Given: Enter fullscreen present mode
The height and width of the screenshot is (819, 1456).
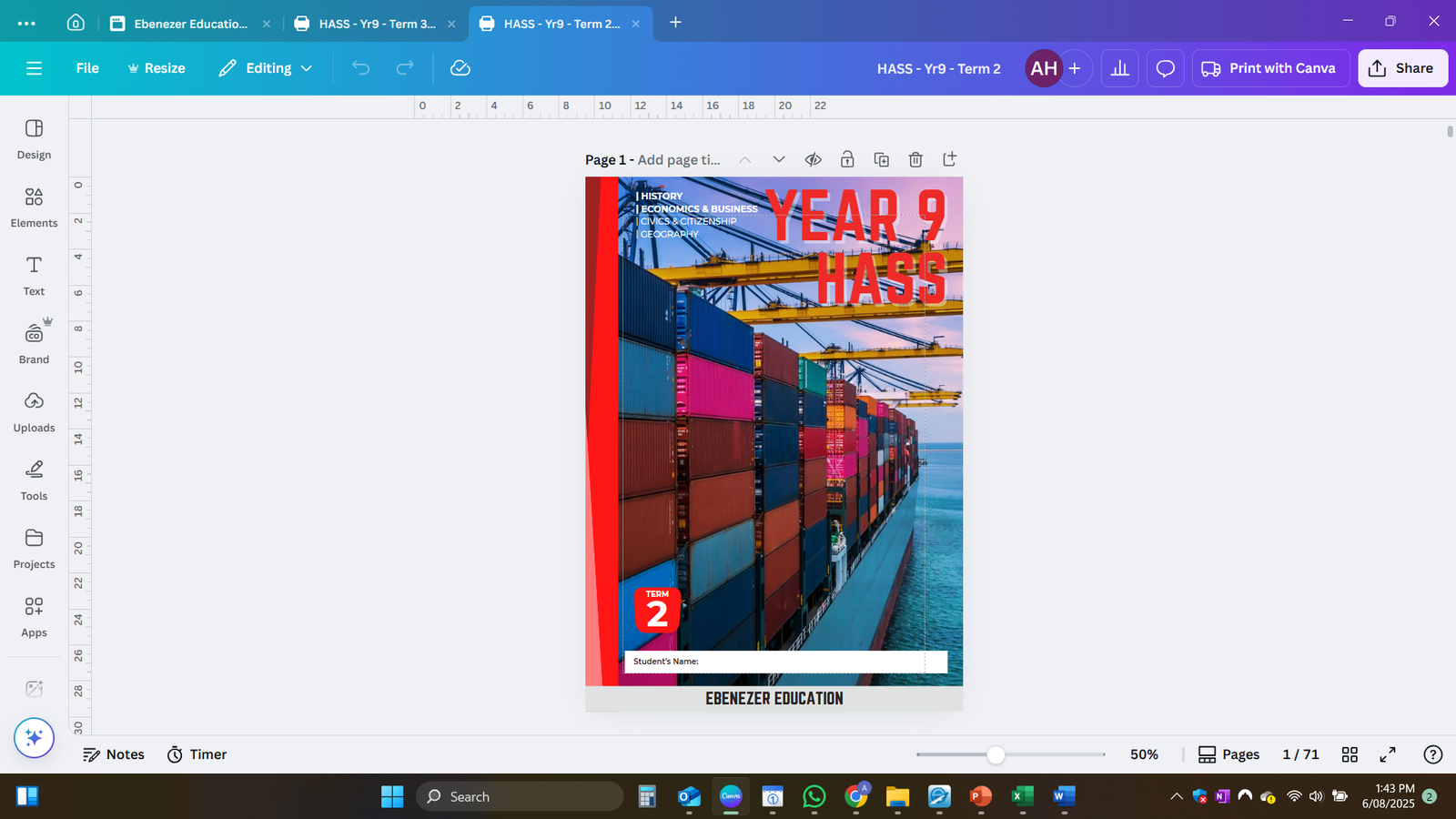Looking at the screenshot, I should coord(1388,754).
